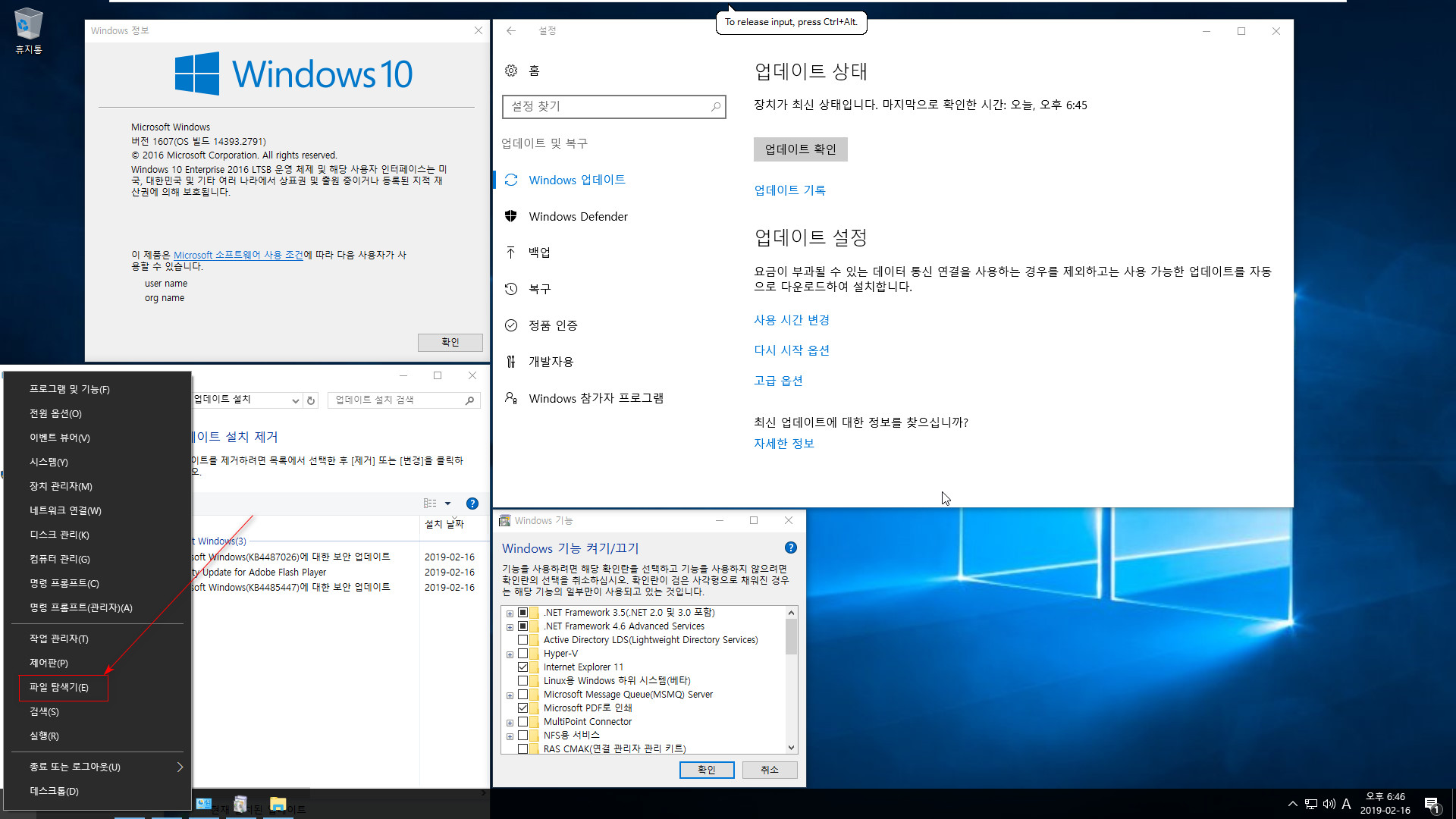
Task: Click 업데이트 확인 button
Action: pyautogui.click(x=800, y=149)
